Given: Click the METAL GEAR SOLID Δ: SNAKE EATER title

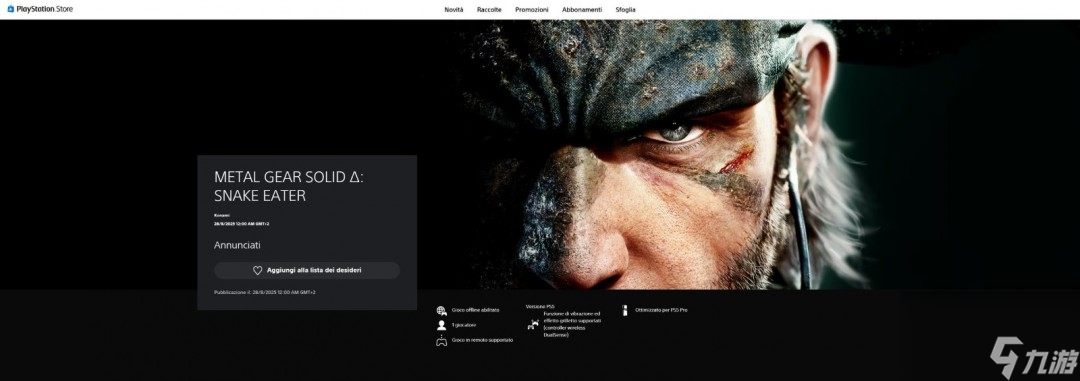Looking at the screenshot, I should tap(289, 186).
